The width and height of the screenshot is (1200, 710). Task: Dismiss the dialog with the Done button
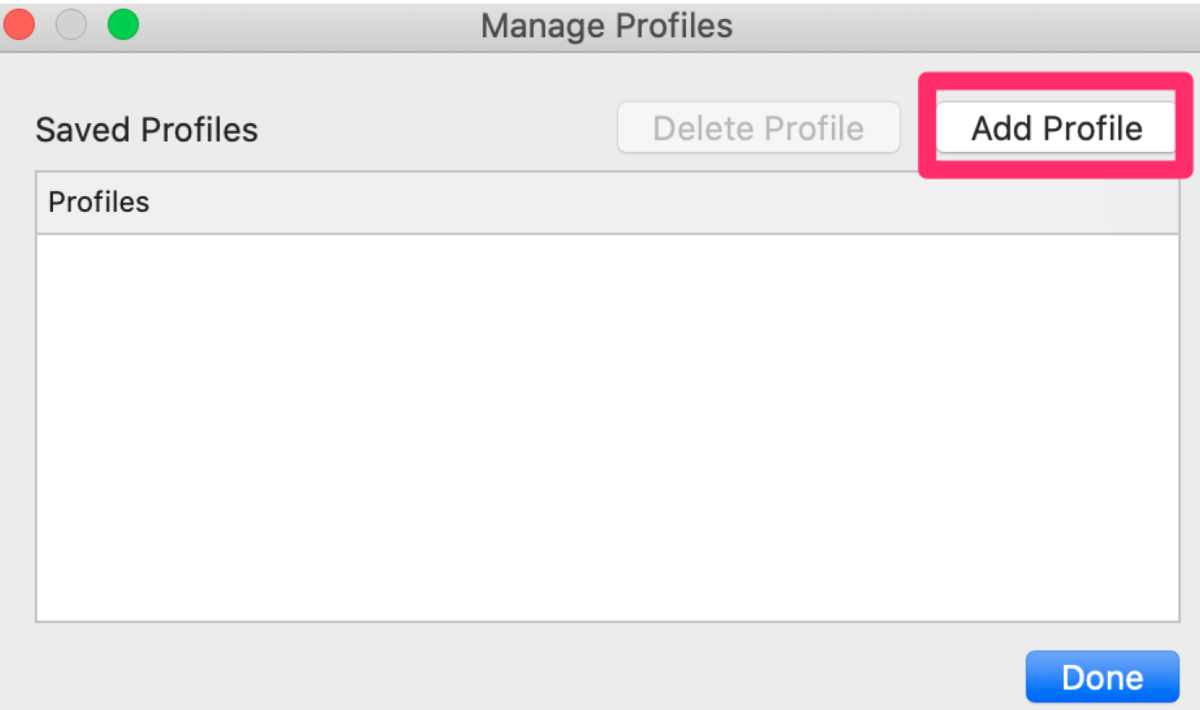(1102, 677)
